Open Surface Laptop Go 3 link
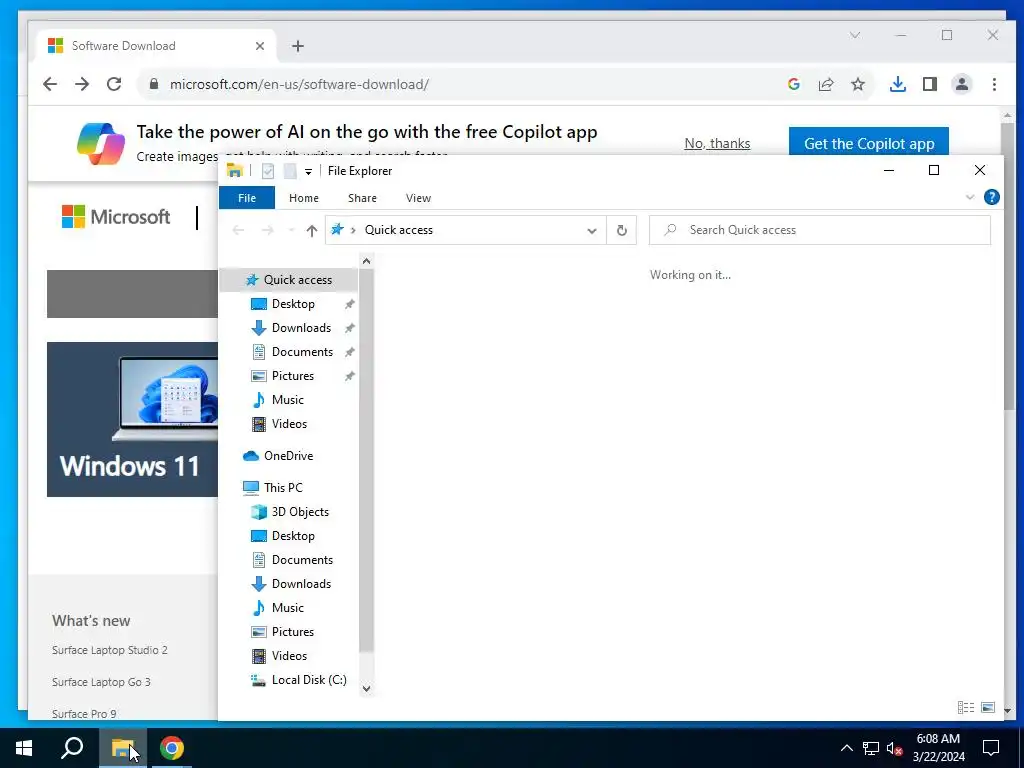The width and height of the screenshot is (1024, 768). point(101,682)
